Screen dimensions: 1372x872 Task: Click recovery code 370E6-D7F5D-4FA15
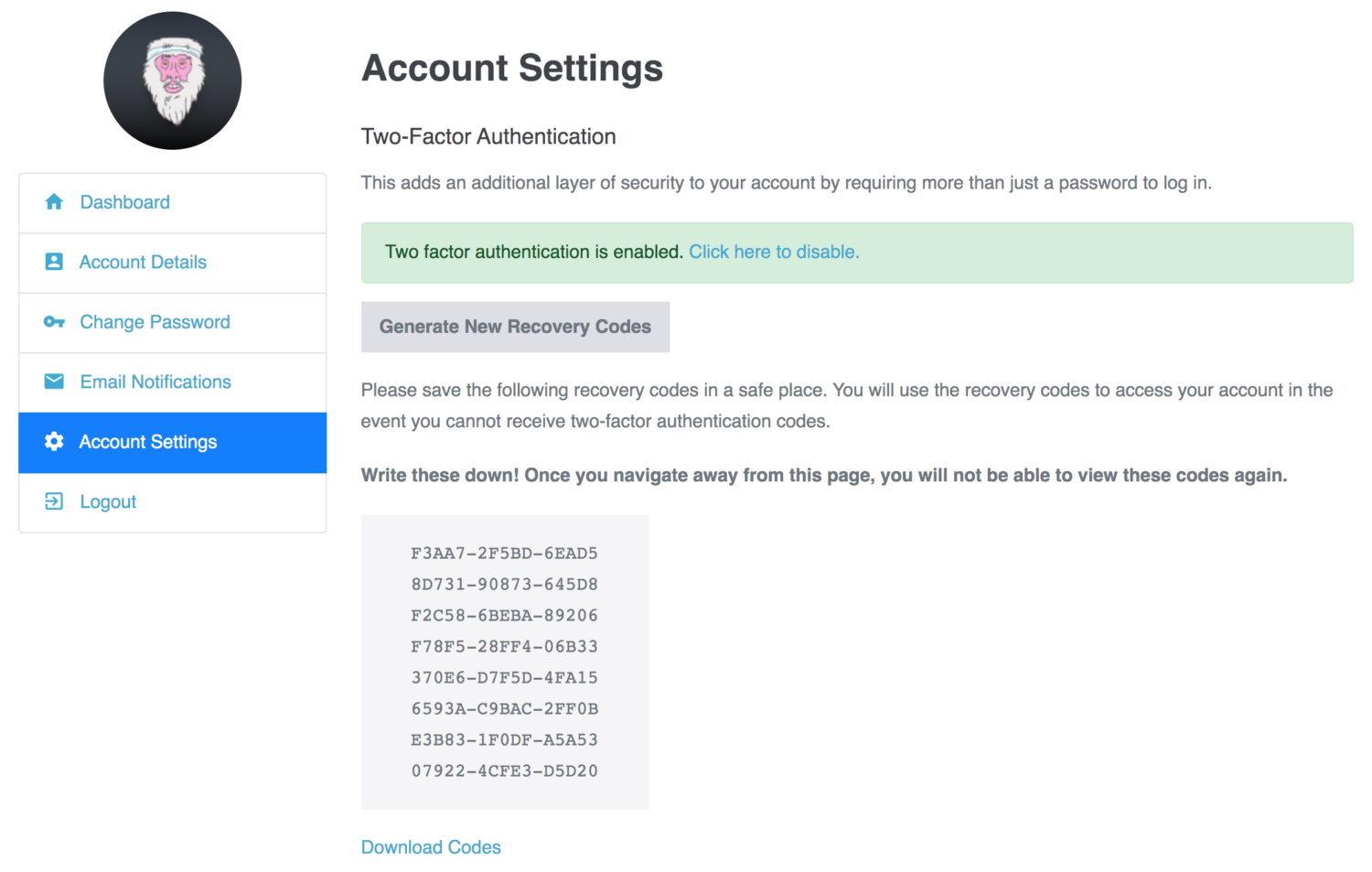coord(504,678)
